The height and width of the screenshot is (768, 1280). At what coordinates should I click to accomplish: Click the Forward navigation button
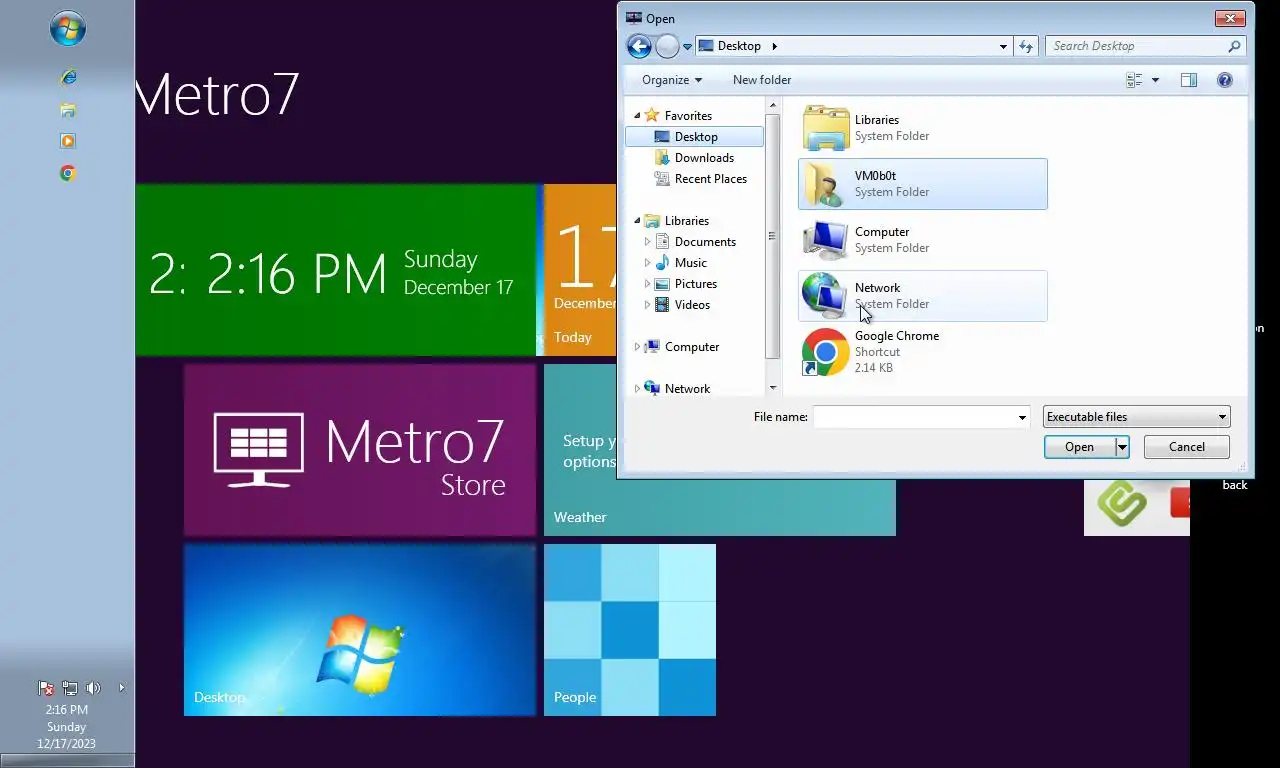pos(667,46)
